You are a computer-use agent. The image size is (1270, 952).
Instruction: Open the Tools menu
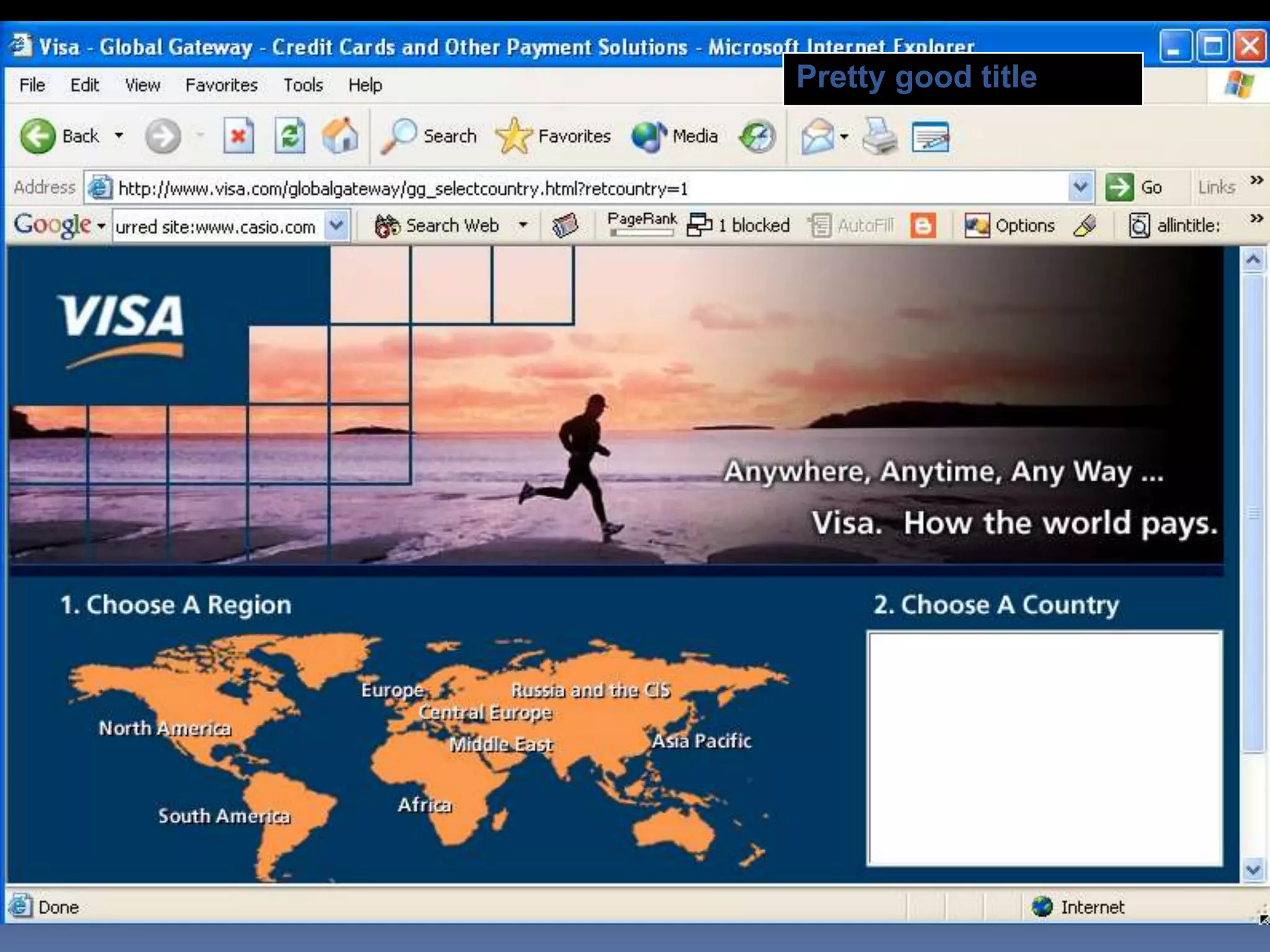[x=303, y=85]
